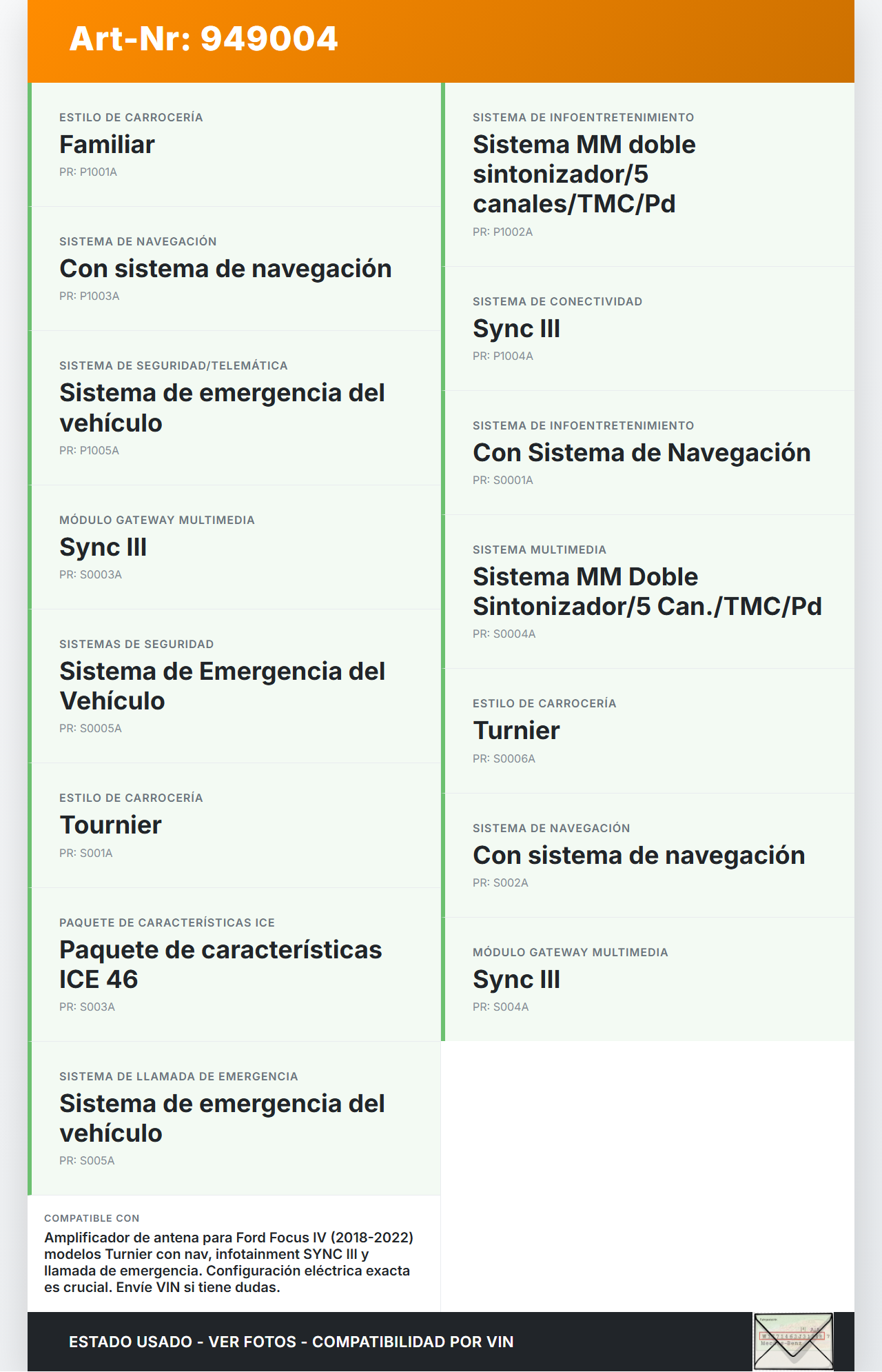This screenshot has width=882, height=1372.
Task: Select Paquete de características ICE 46 card
Action: coord(234,965)
